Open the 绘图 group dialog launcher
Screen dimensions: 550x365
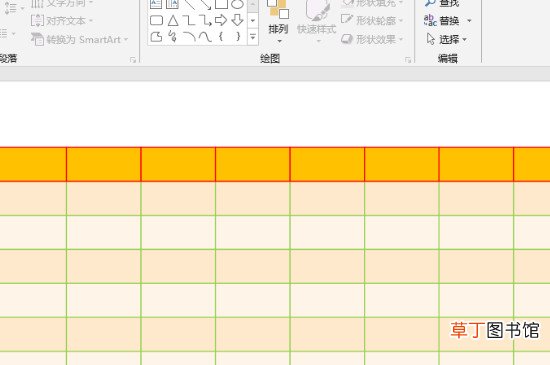click(408, 60)
